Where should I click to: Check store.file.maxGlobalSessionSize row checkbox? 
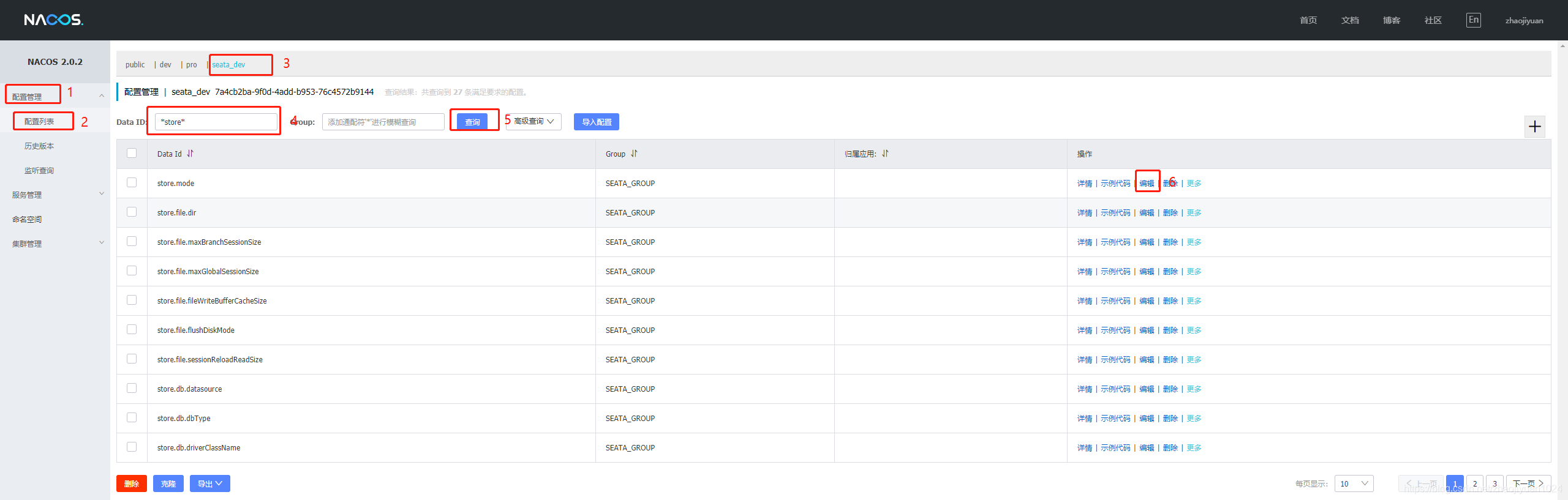click(x=132, y=271)
